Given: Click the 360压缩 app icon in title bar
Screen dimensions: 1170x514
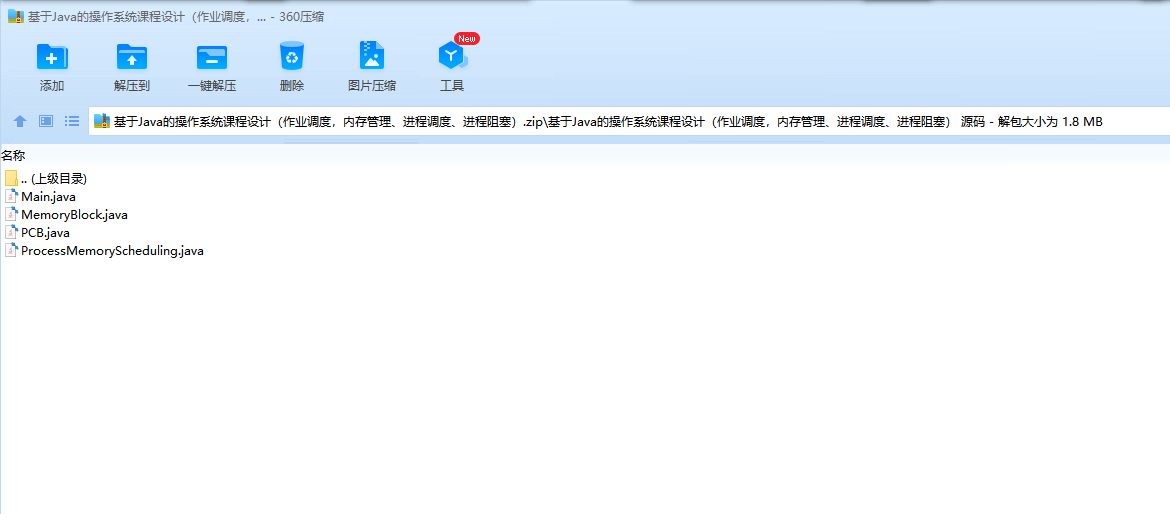Looking at the screenshot, I should (16, 16).
